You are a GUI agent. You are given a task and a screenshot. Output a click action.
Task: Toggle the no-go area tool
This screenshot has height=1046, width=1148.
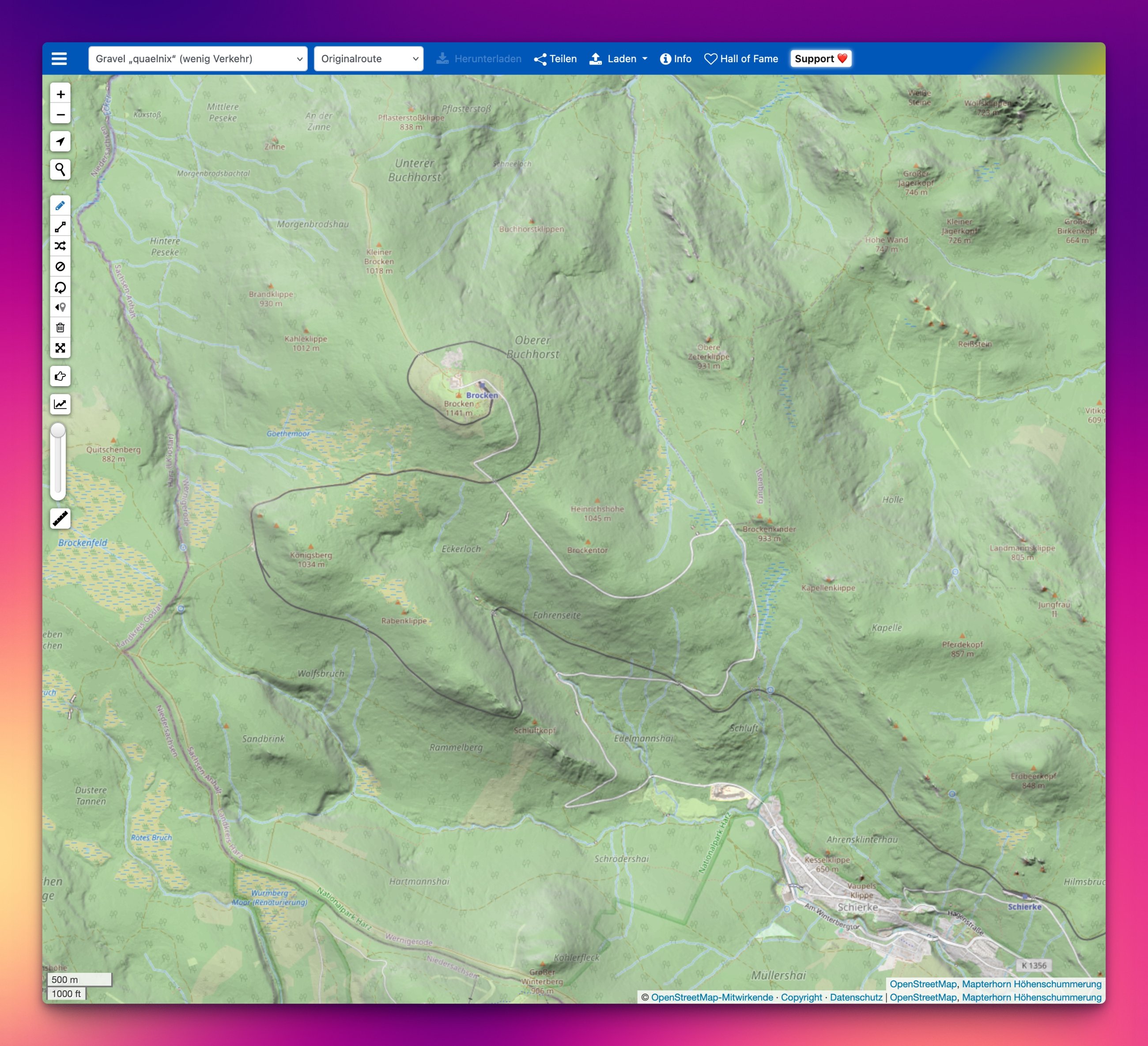pos(60,266)
